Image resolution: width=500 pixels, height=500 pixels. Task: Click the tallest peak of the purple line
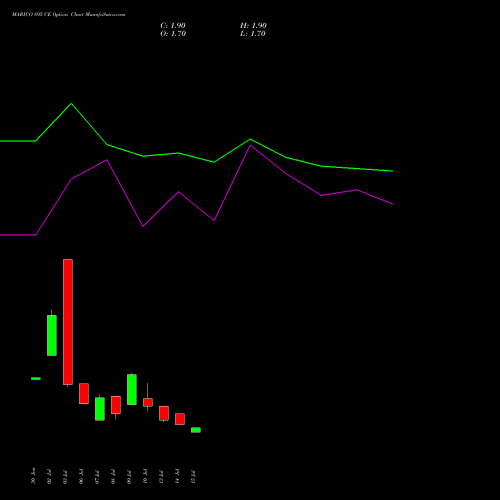pos(250,145)
